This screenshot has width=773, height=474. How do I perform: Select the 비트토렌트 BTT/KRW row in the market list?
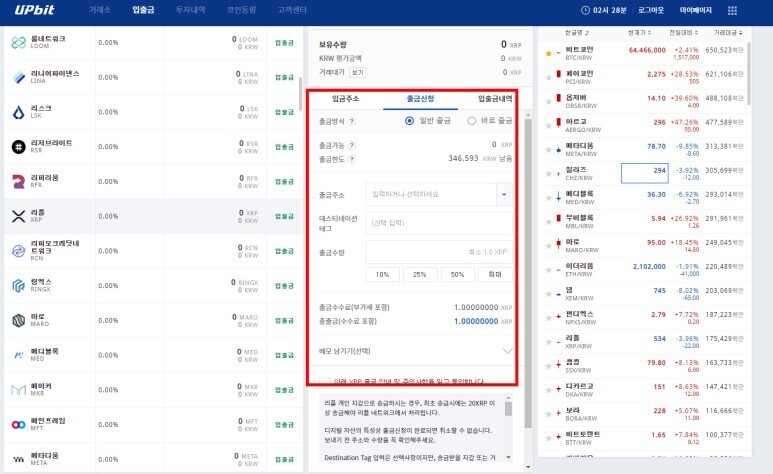[644, 438]
